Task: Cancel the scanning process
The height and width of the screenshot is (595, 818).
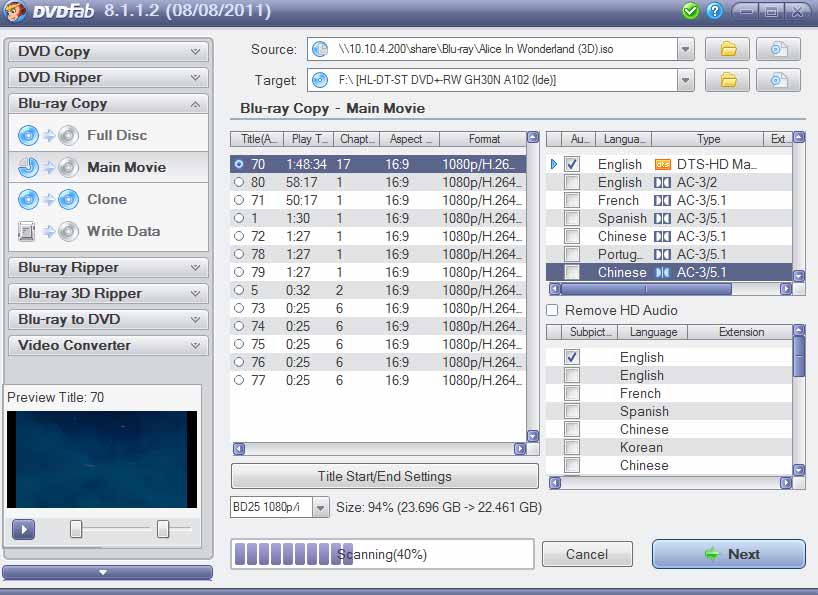Action: 587,554
